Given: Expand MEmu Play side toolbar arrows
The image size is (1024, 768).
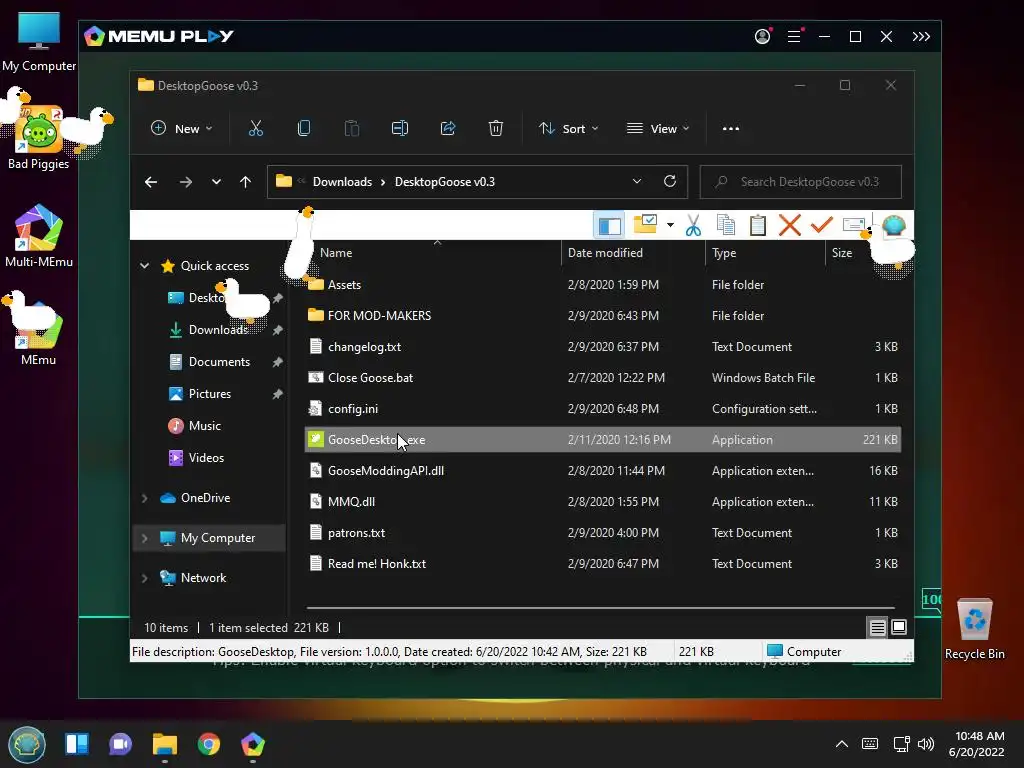Looking at the screenshot, I should click(921, 36).
